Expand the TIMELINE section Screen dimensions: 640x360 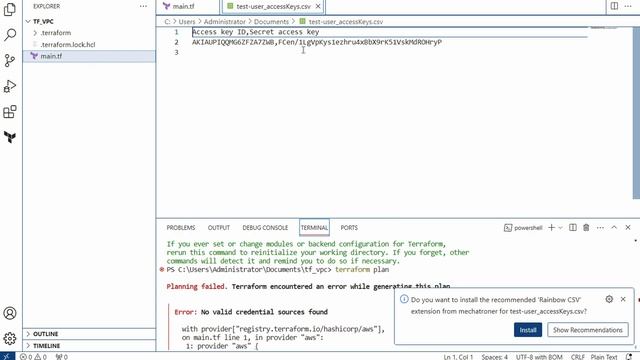(x=46, y=346)
